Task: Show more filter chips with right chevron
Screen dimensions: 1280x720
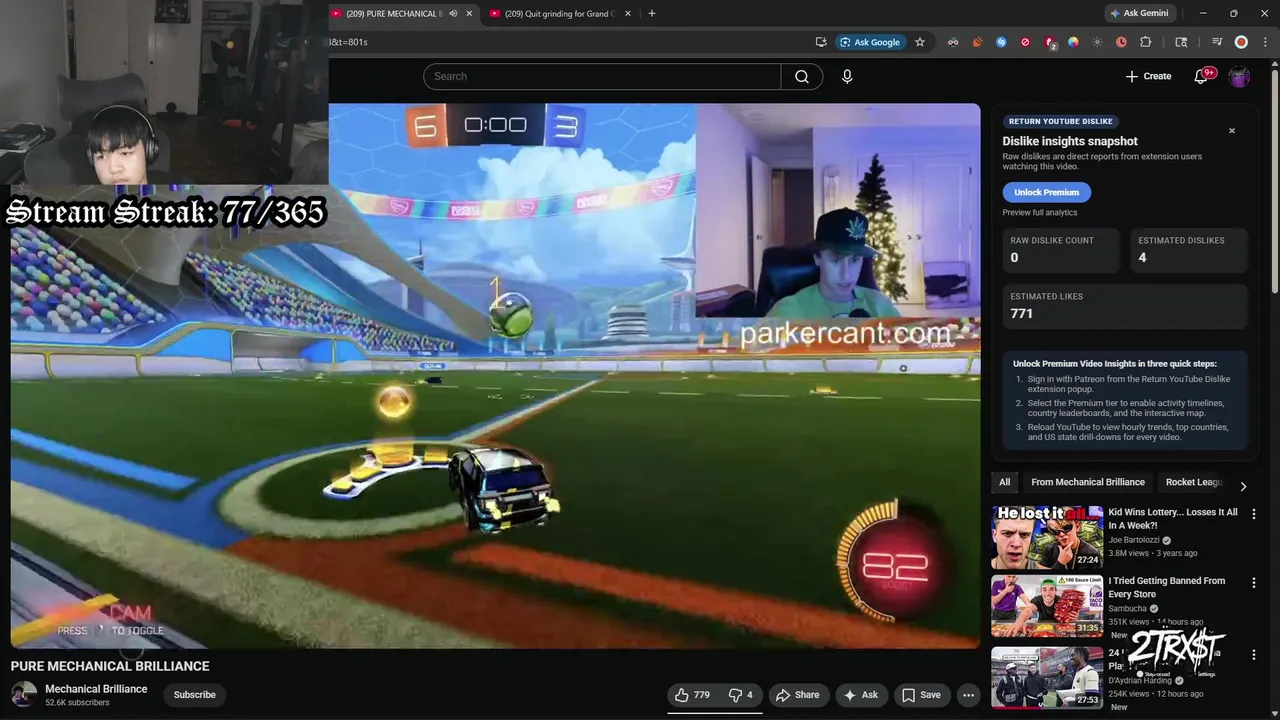Action: coord(1243,486)
